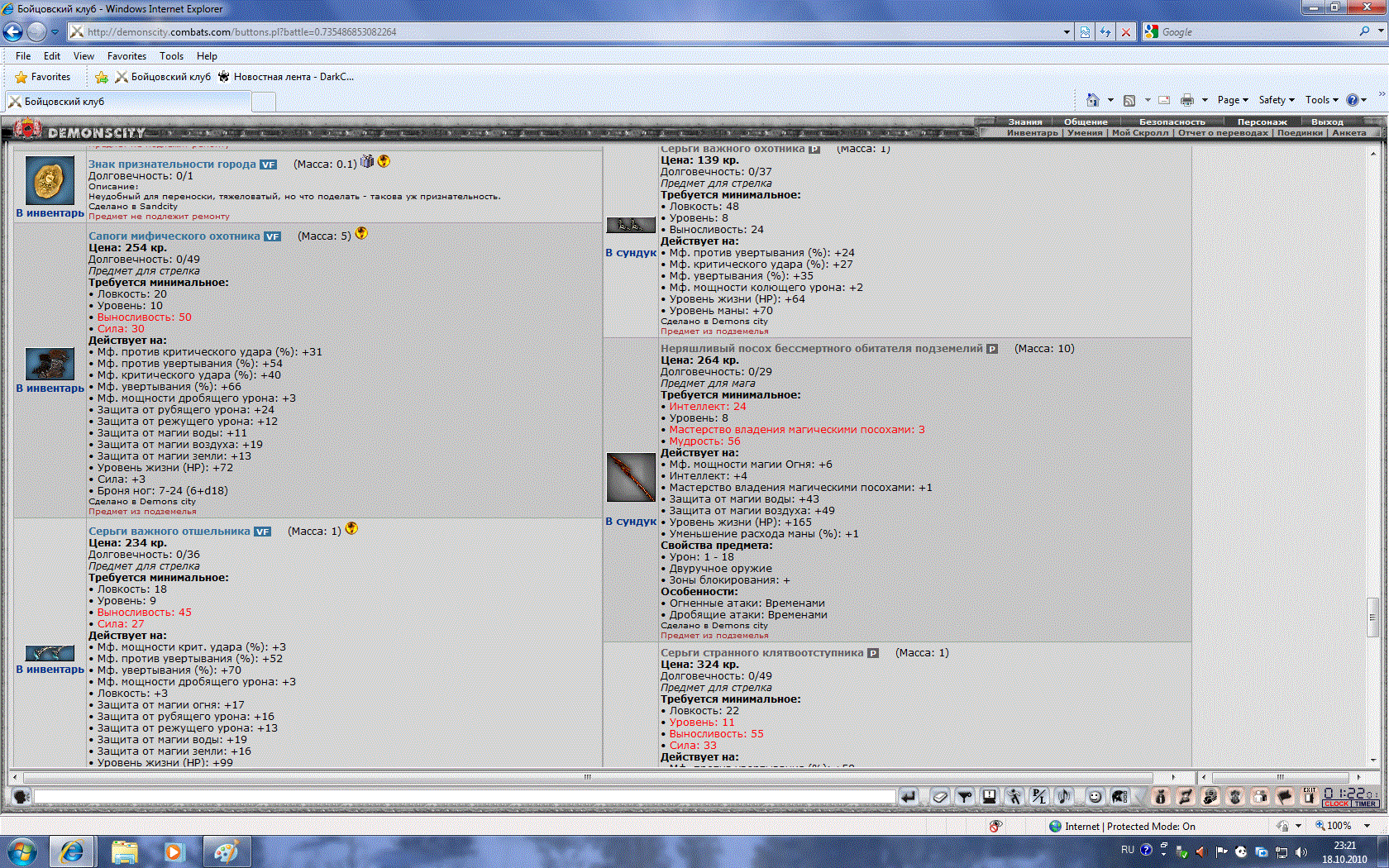Switch to TIMER mode
The width and height of the screenshot is (1389, 868).
(1365, 804)
